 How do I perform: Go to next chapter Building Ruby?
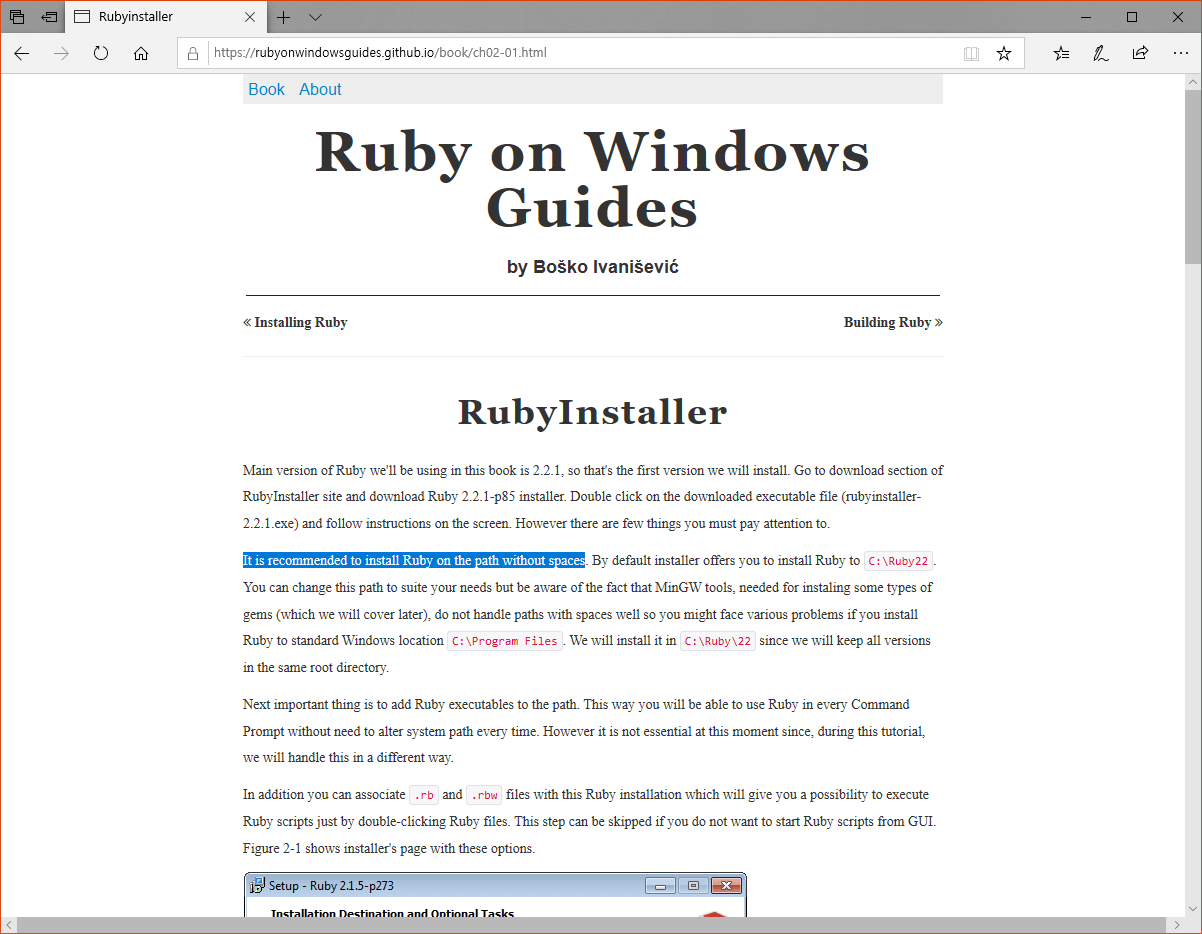[x=893, y=322]
